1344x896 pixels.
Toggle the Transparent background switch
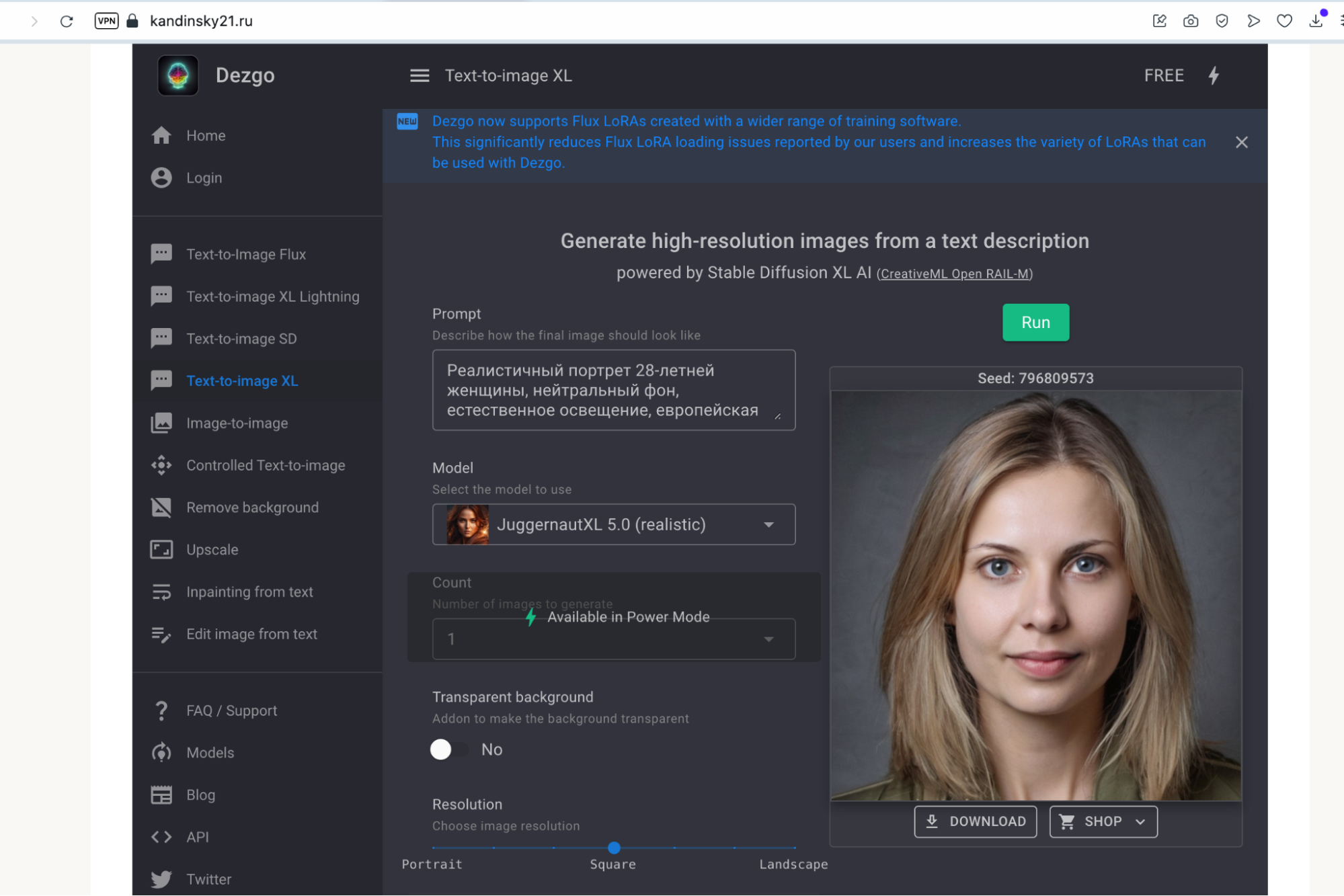449,749
